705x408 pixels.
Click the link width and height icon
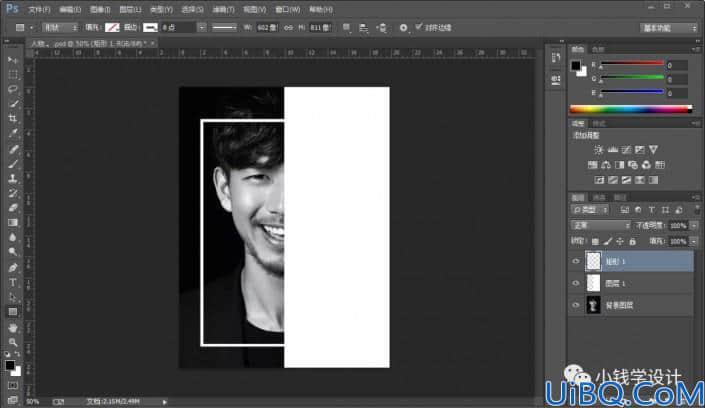pos(288,28)
